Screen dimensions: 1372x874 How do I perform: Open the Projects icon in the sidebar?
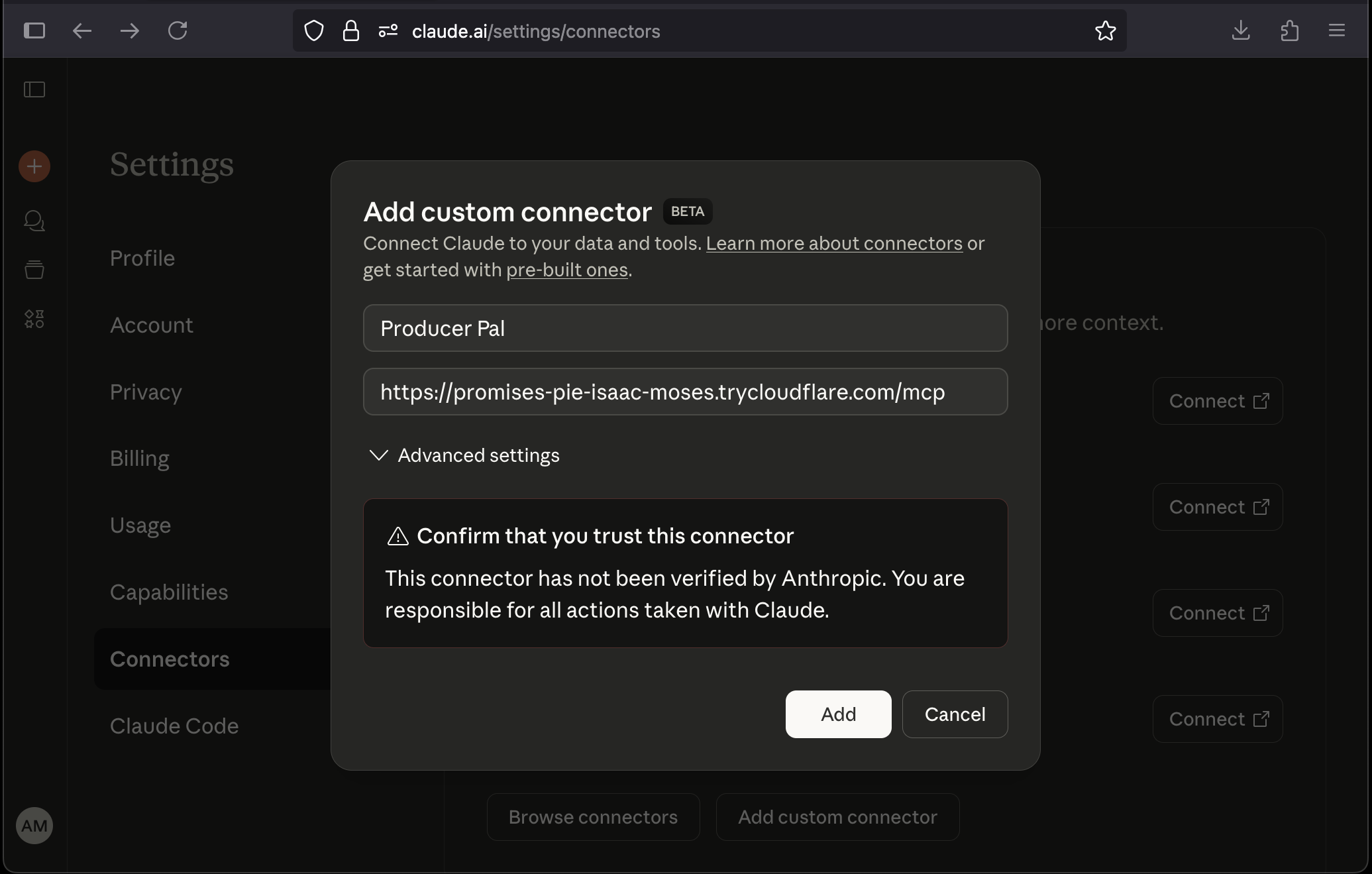pos(34,269)
